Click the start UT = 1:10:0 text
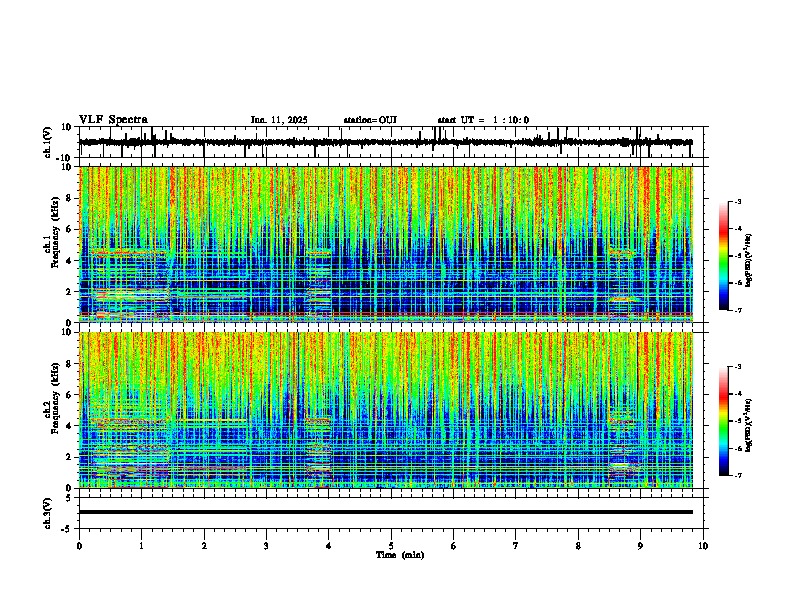Viewport: 792px width, 612px height. tap(483, 120)
